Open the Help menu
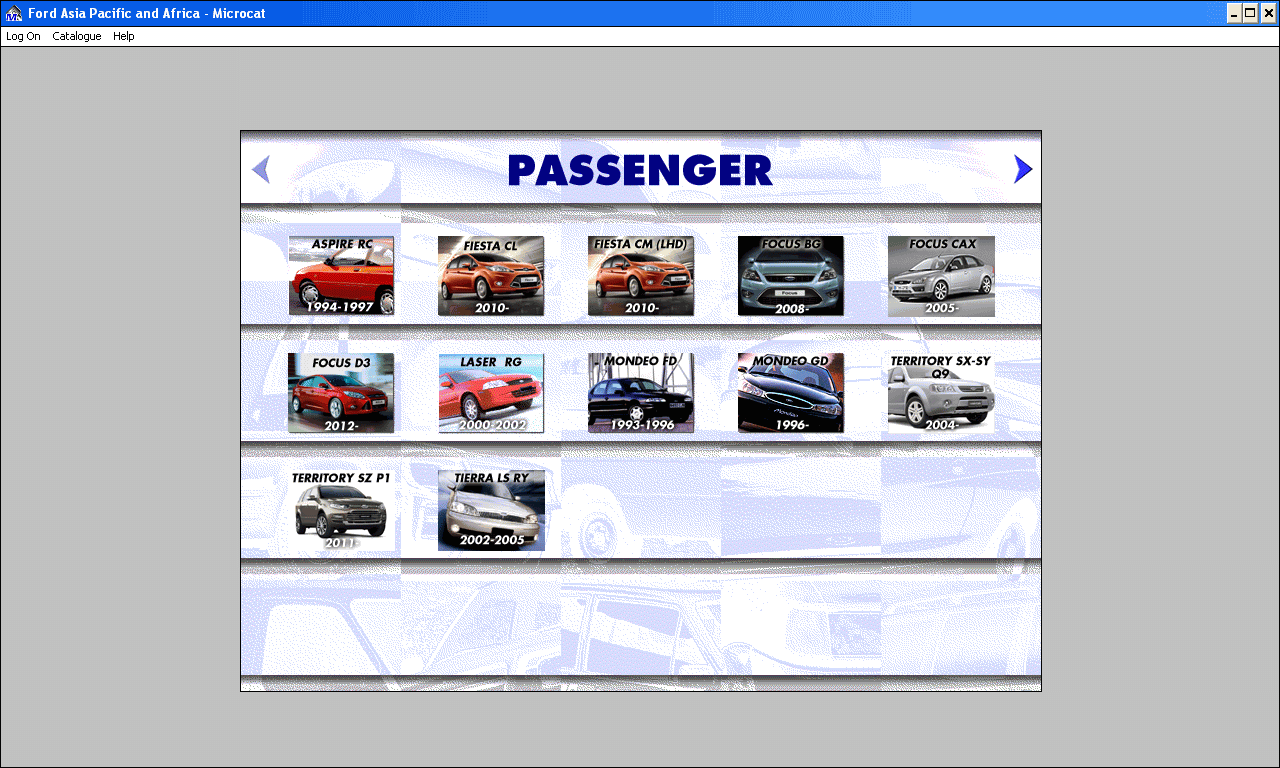Screen dimensions: 1280x768 (123, 36)
